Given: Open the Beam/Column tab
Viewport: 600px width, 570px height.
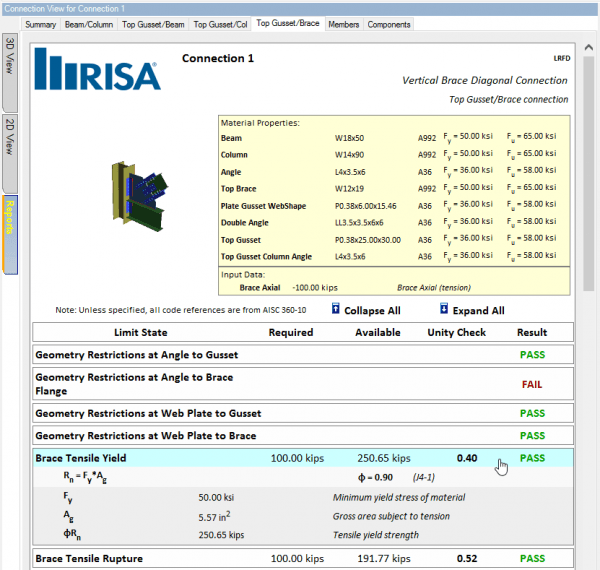Looking at the screenshot, I should (88, 24).
